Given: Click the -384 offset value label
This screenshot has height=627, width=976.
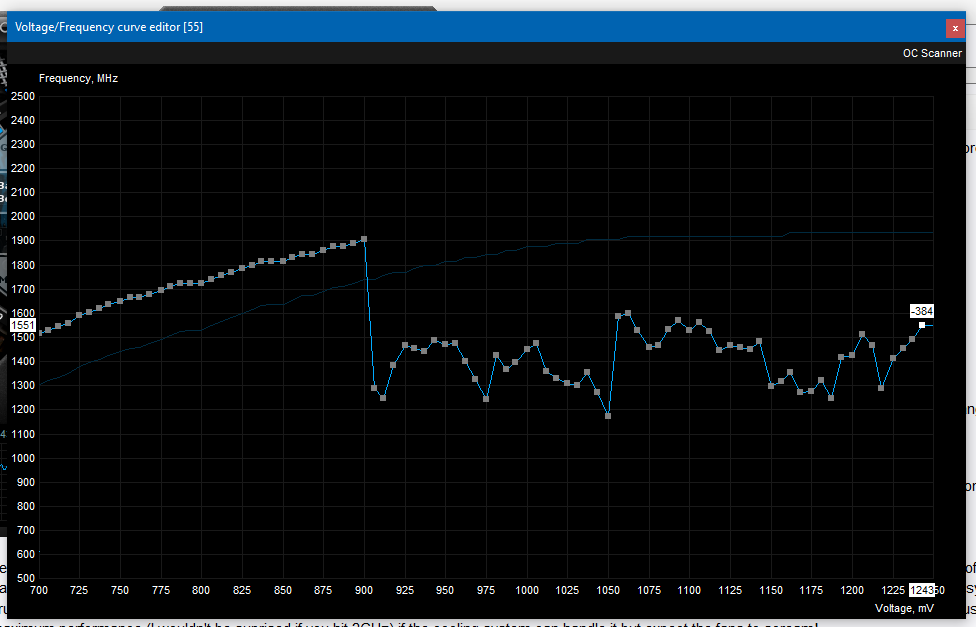Looking at the screenshot, I should [922, 311].
